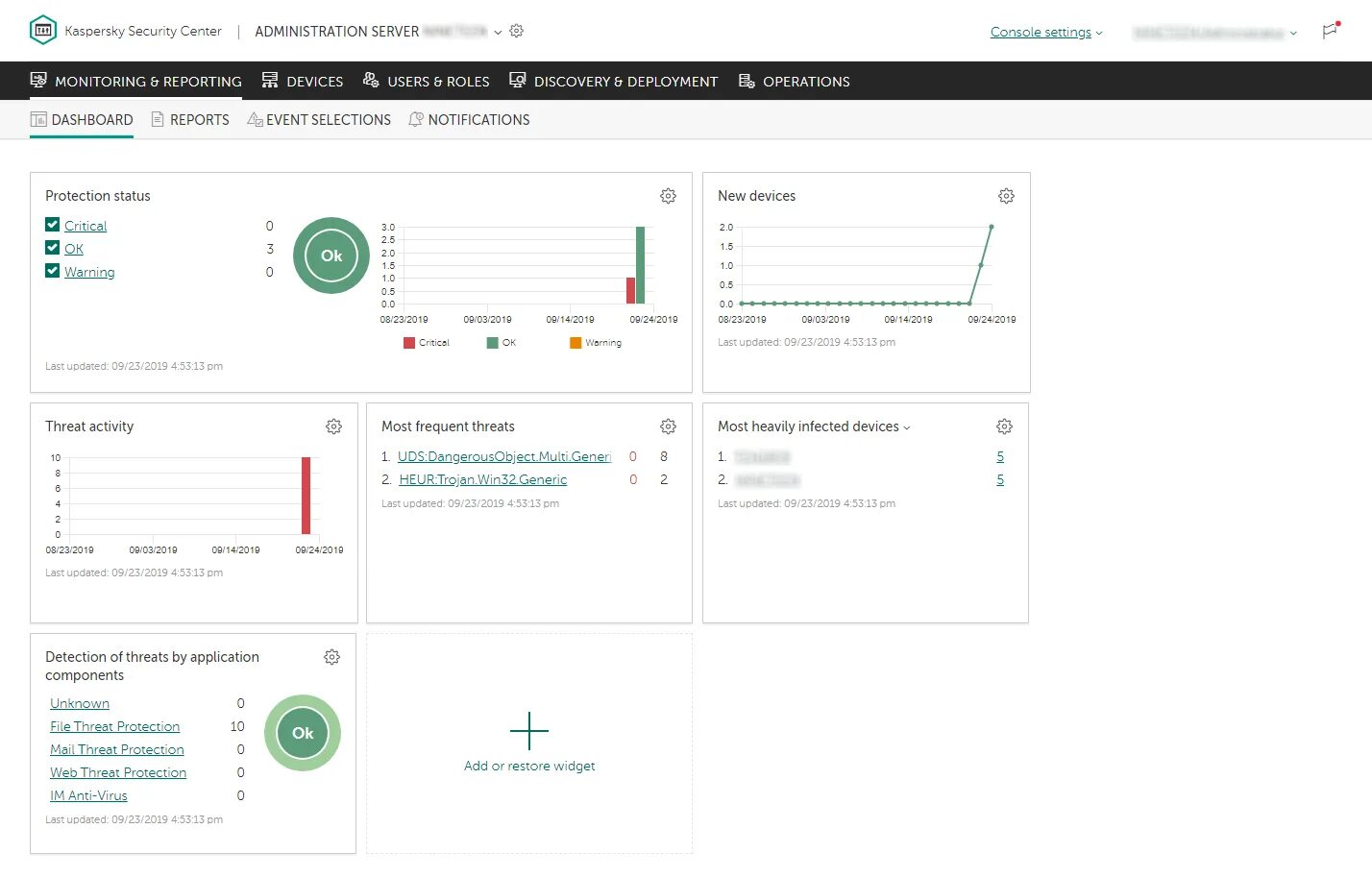
Task: Open the Unknown component link
Action: point(80,703)
